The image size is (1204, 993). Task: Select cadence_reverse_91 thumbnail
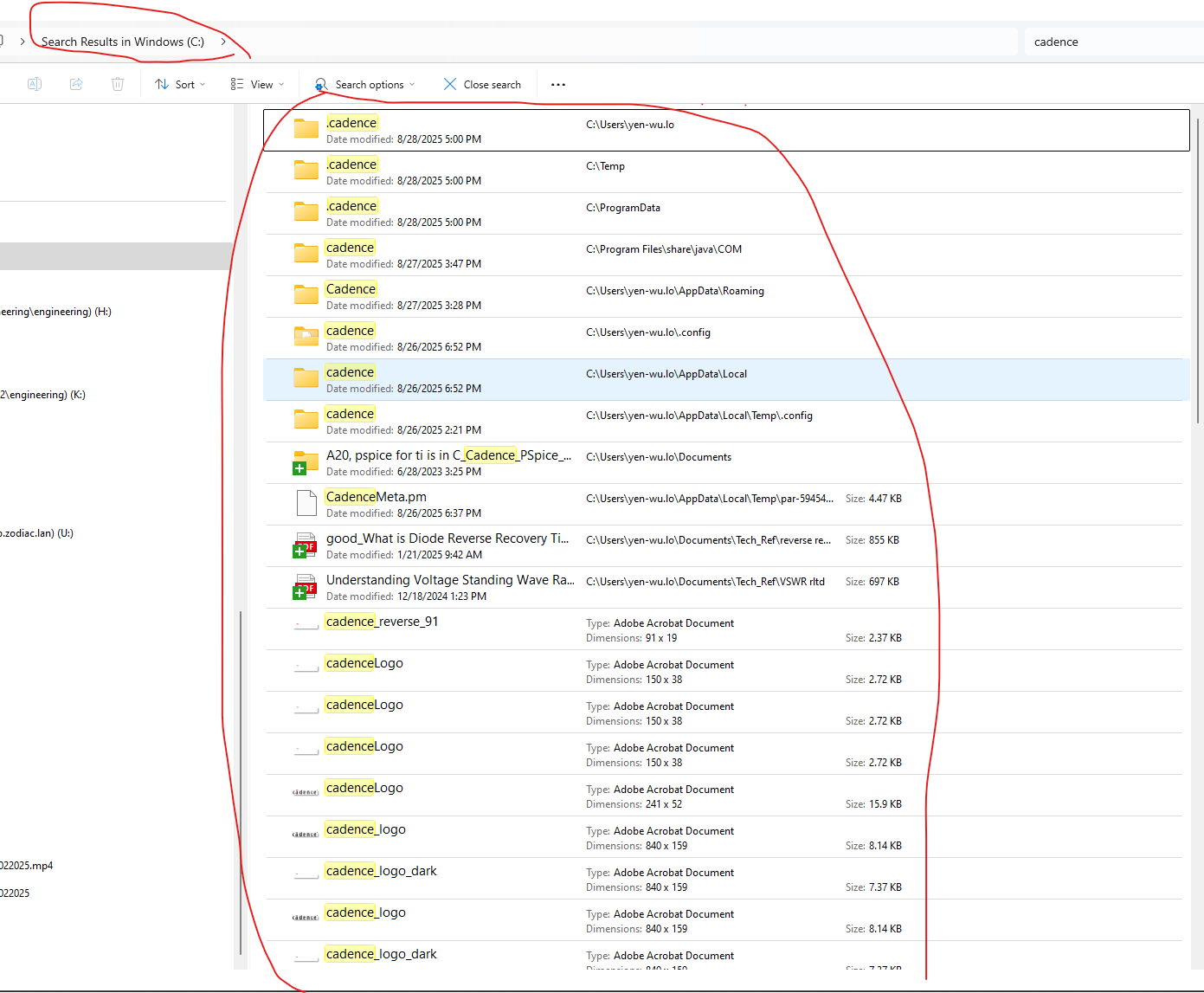pos(306,626)
